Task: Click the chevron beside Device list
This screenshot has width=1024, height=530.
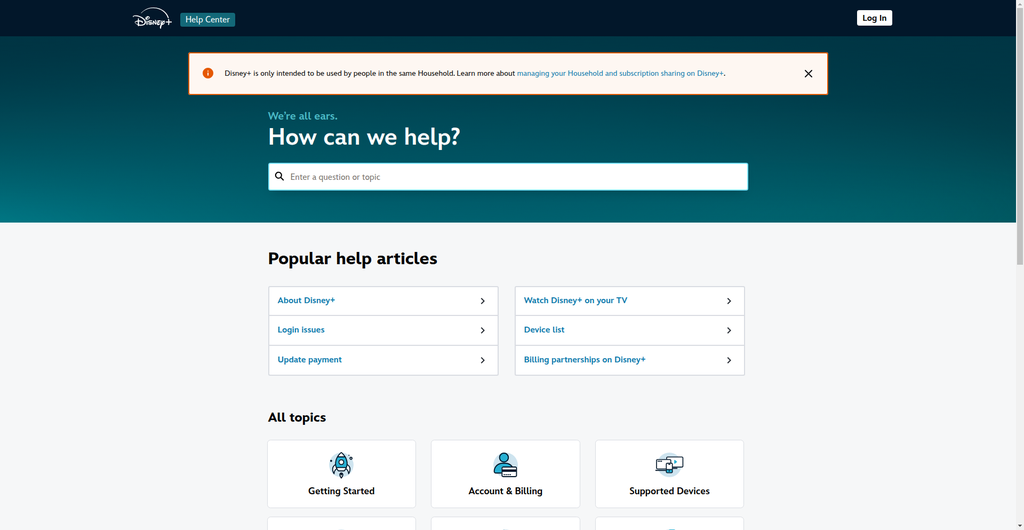Action: (729, 330)
